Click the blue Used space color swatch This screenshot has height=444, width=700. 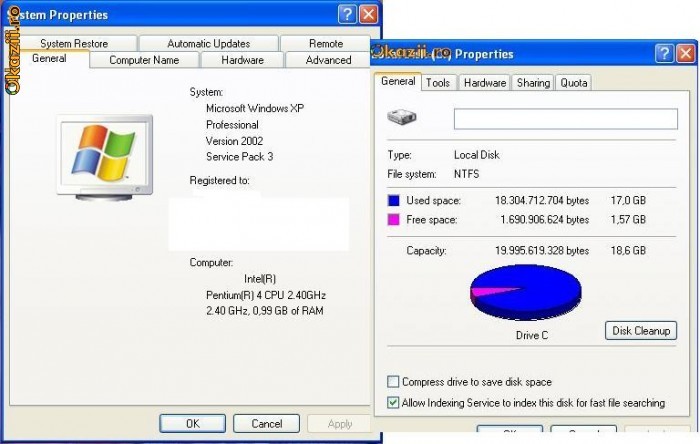point(393,200)
